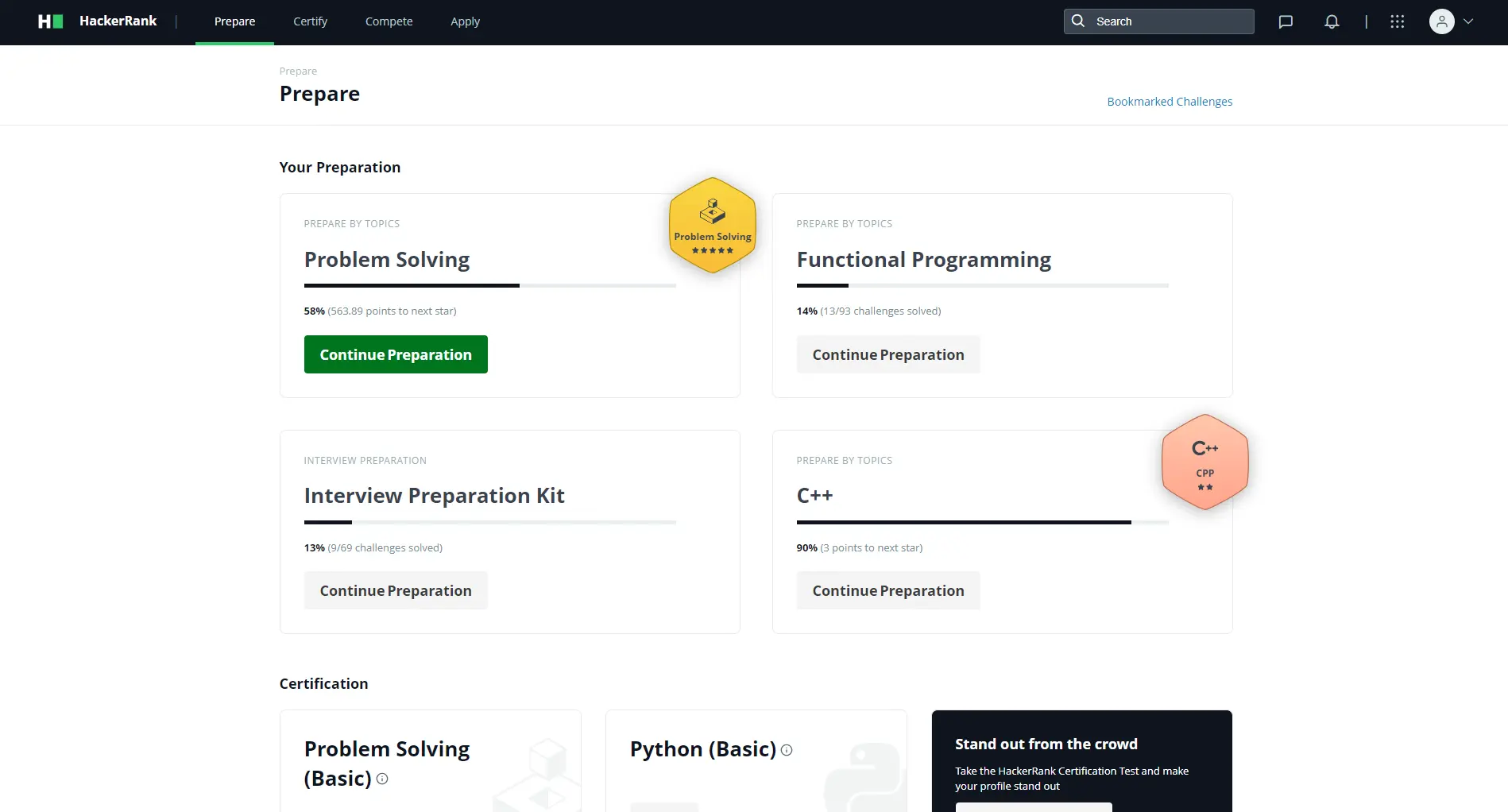Click info icon beside Python (Basic)
The height and width of the screenshot is (812, 1508).
(787, 750)
